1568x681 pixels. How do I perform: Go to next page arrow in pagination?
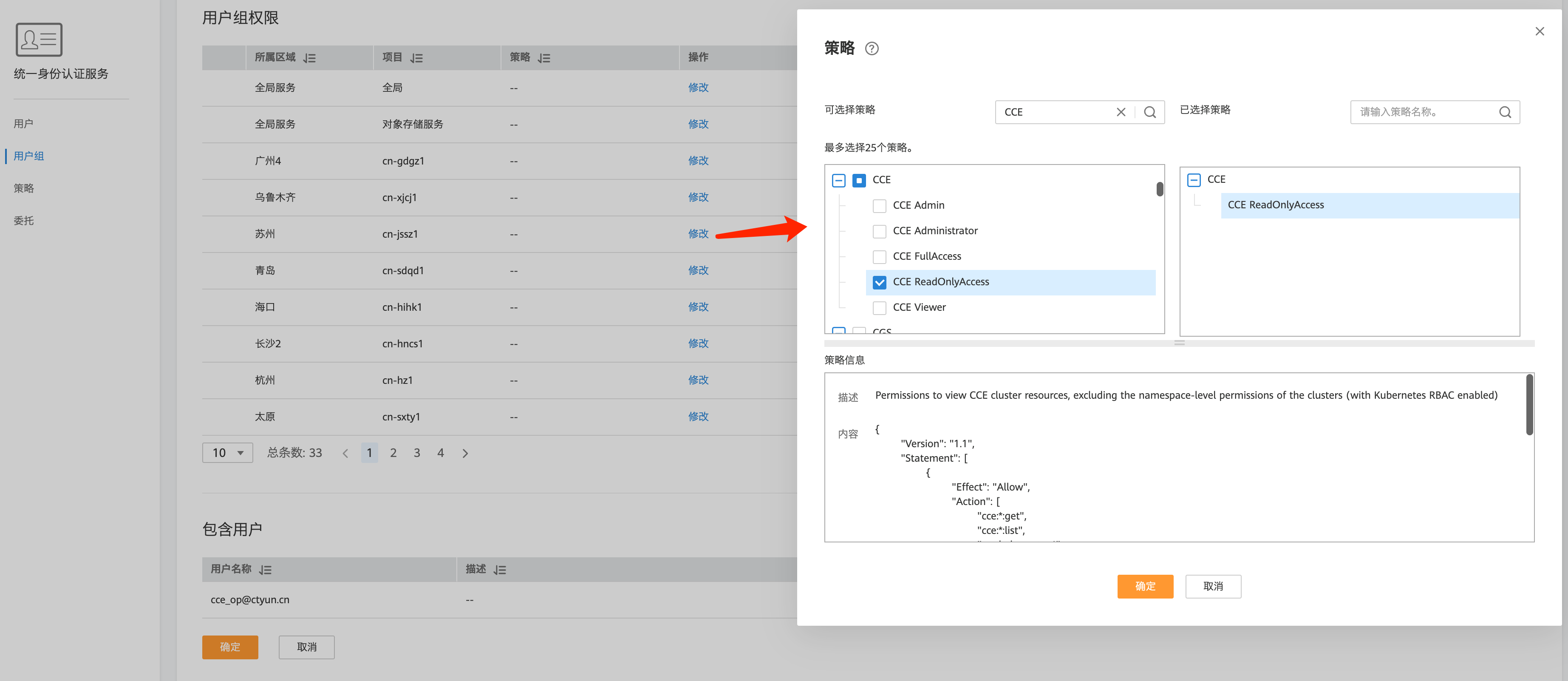click(x=465, y=453)
